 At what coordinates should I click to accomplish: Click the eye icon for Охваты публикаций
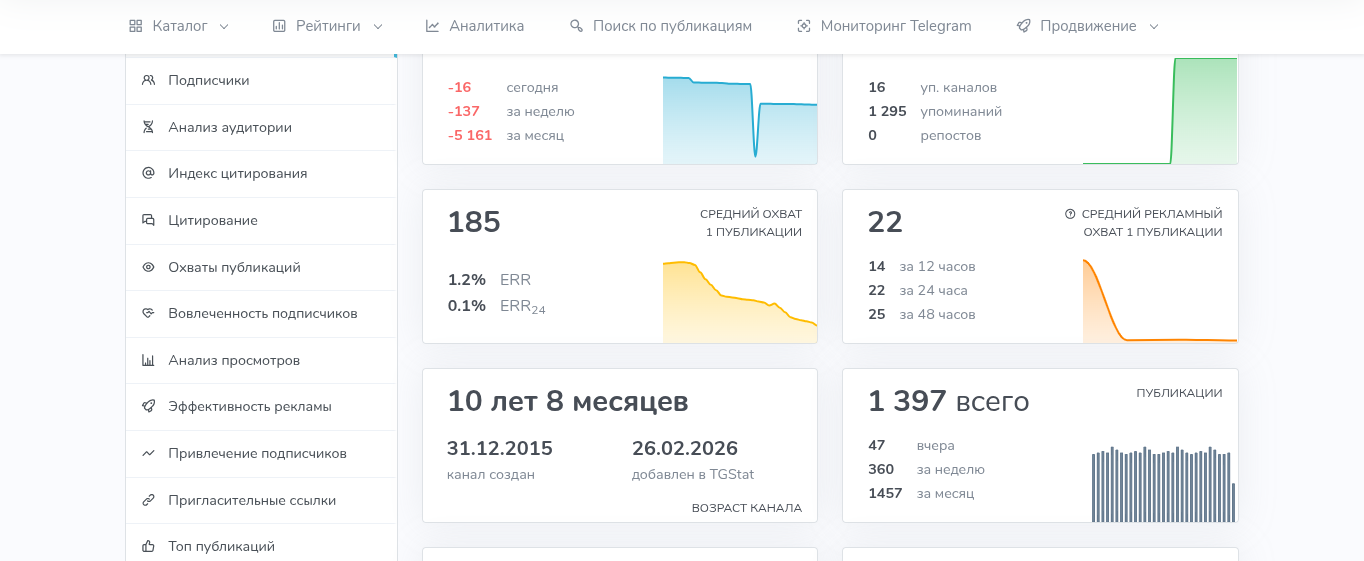148,267
